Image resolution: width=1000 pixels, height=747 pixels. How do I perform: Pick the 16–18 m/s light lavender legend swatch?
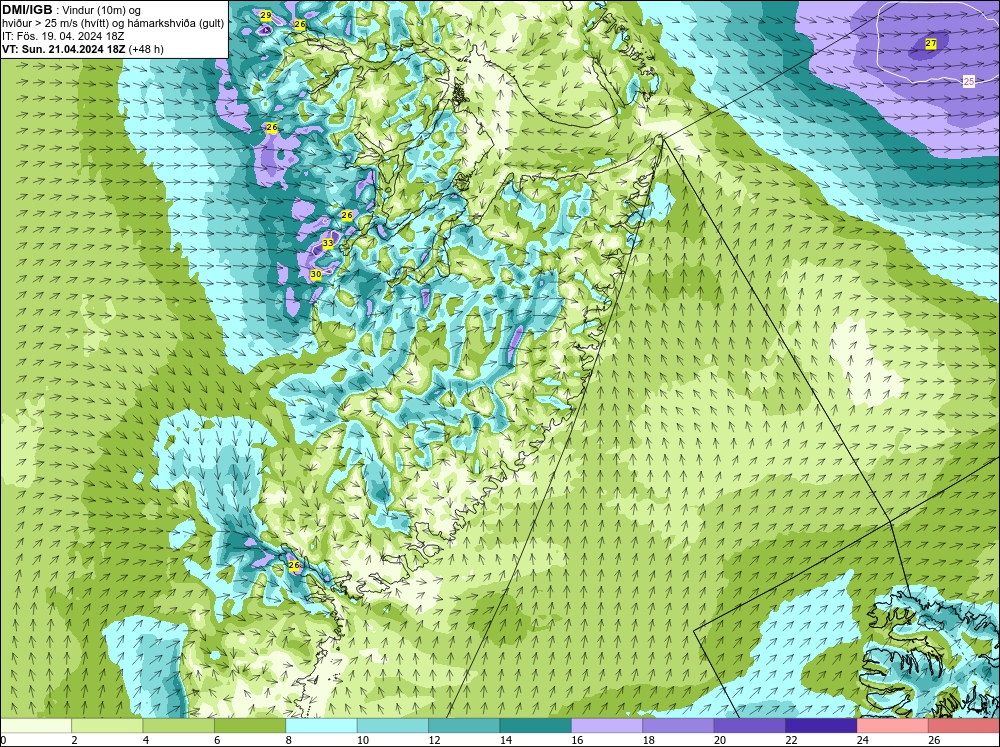click(x=607, y=725)
